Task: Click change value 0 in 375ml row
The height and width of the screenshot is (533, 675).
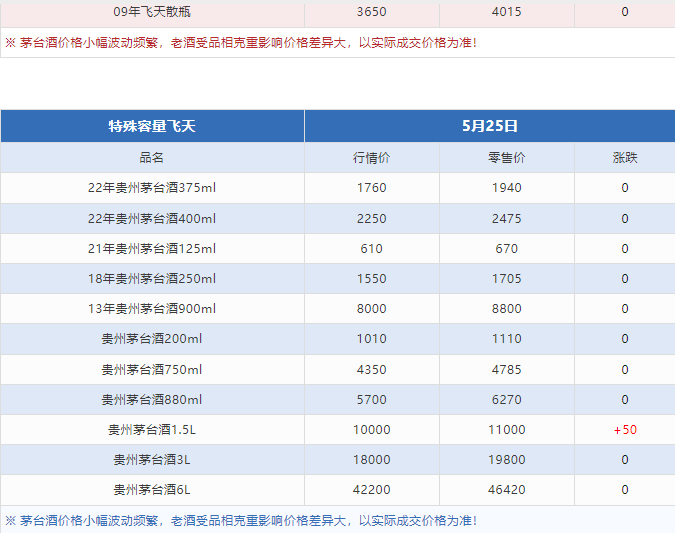Action: 625,188
